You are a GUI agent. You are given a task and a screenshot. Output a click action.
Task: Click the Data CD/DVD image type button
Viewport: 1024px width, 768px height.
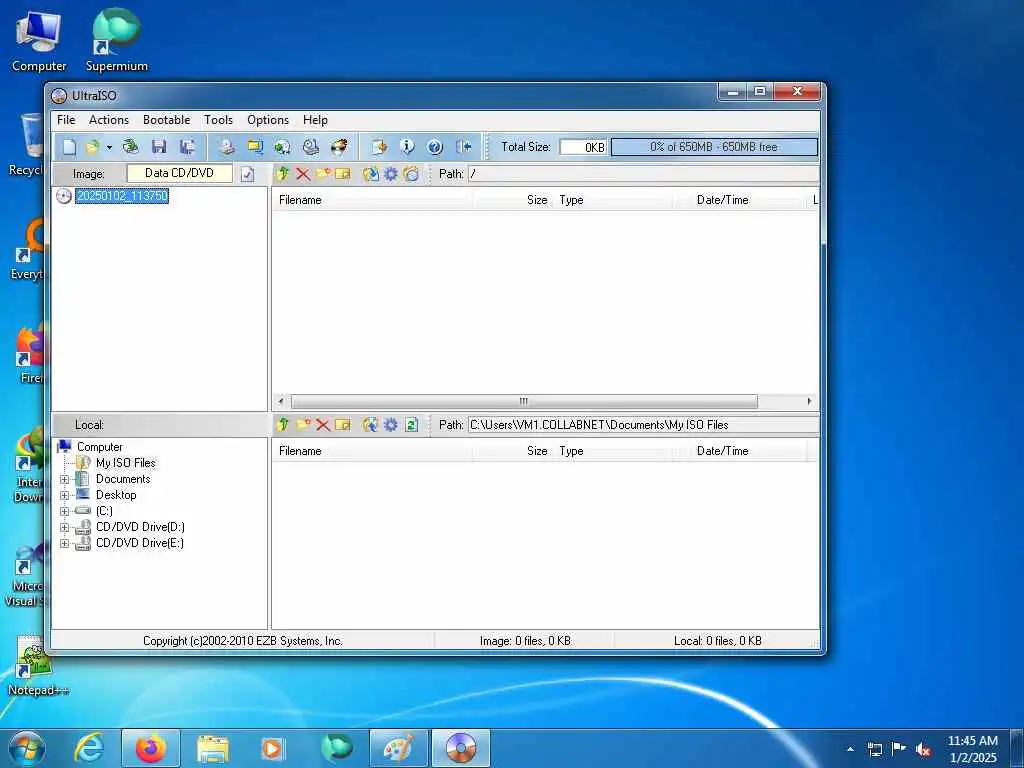click(179, 173)
